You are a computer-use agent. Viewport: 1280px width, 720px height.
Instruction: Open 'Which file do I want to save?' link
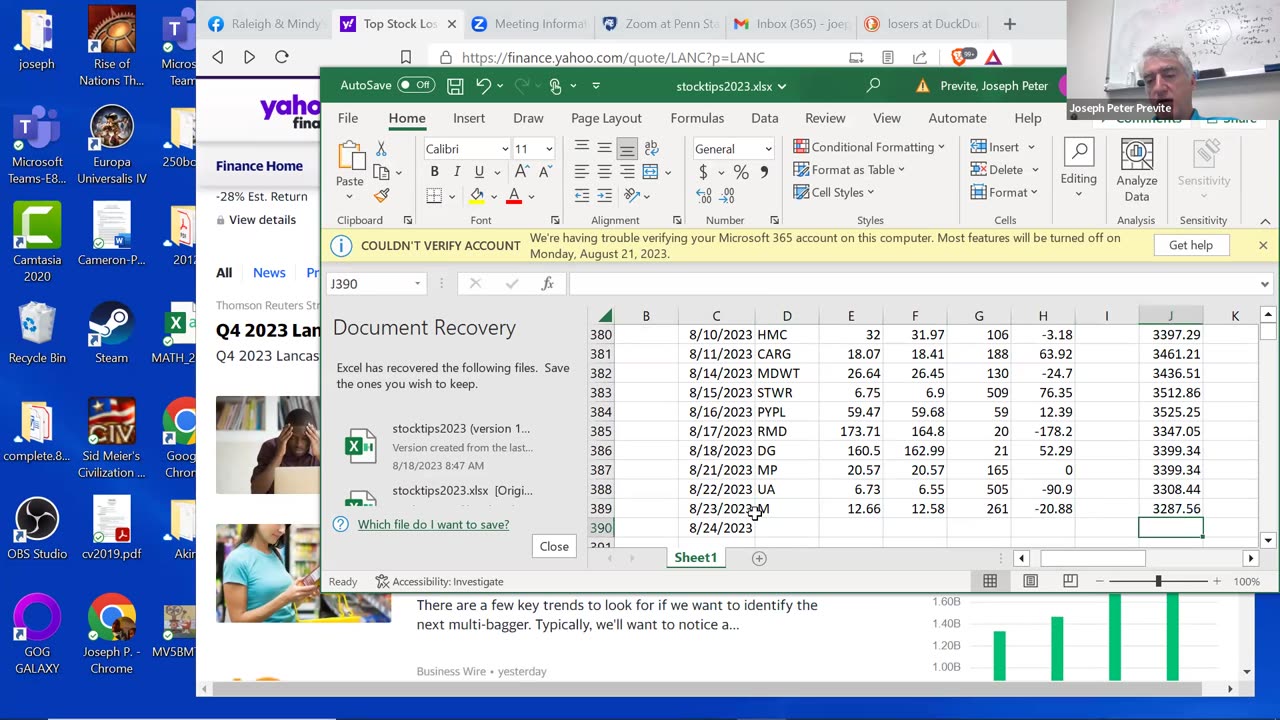pos(433,524)
